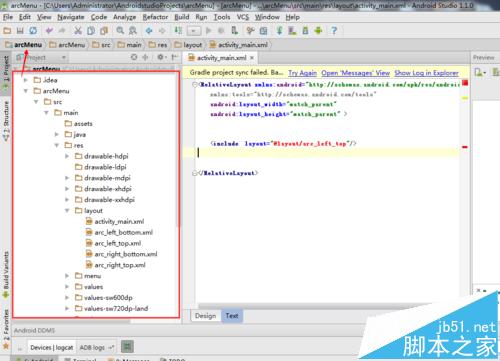Image resolution: width=500 pixels, height=361 pixels.
Task: Click the SDK Manager icon
Action: (305, 31)
